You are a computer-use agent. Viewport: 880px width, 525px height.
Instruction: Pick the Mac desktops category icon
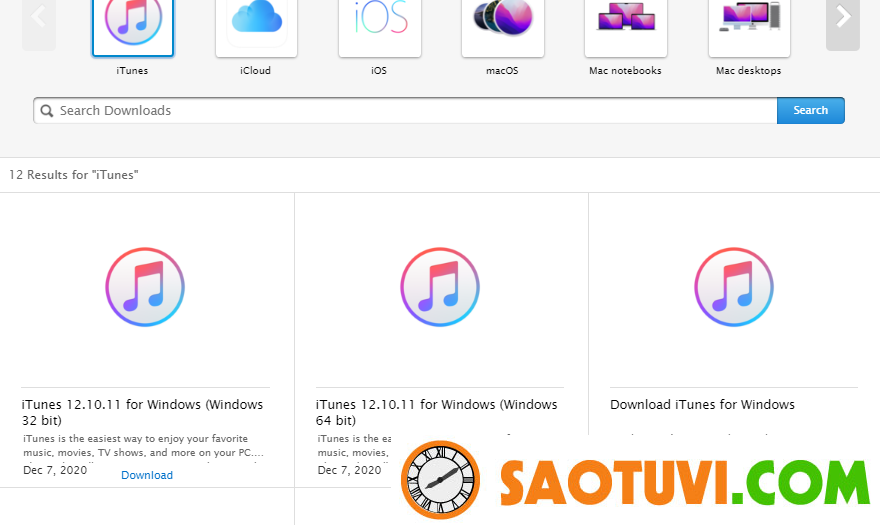pos(748,25)
